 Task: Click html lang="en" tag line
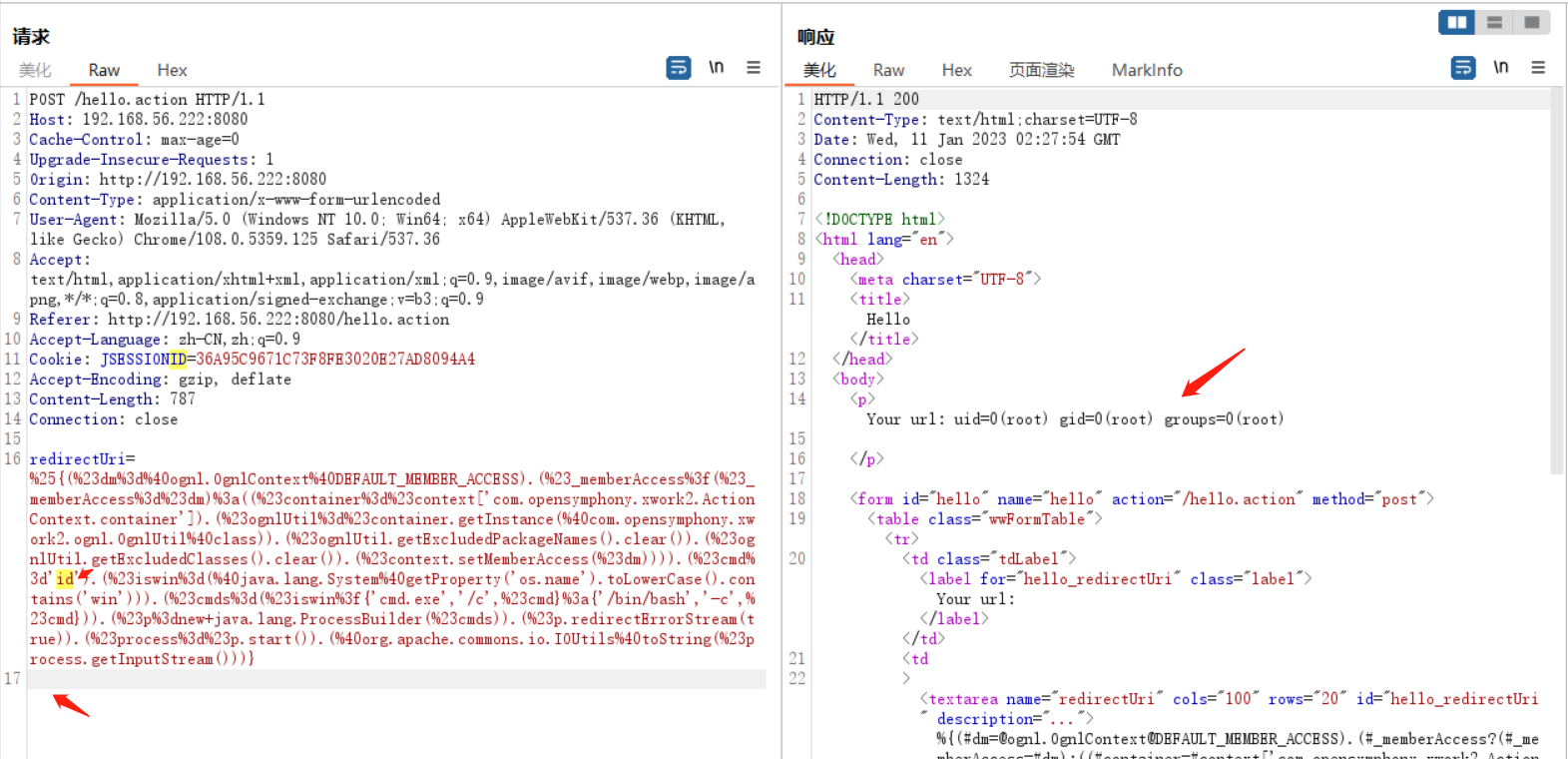[x=884, y=240]
